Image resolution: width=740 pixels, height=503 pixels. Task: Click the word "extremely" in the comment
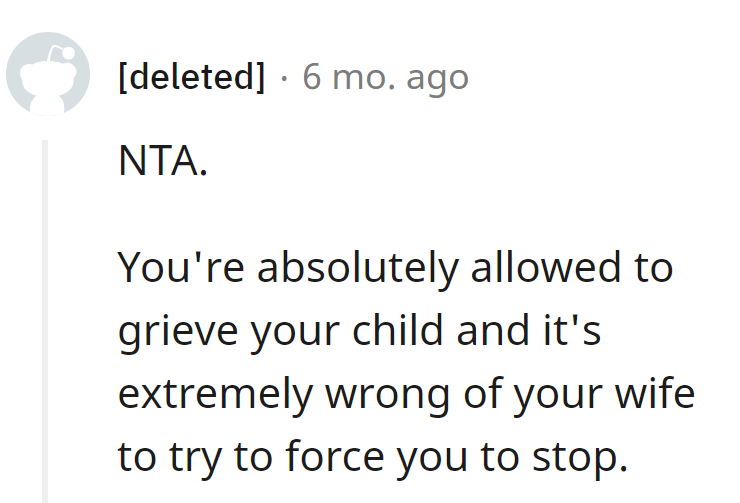coord(198,394)
